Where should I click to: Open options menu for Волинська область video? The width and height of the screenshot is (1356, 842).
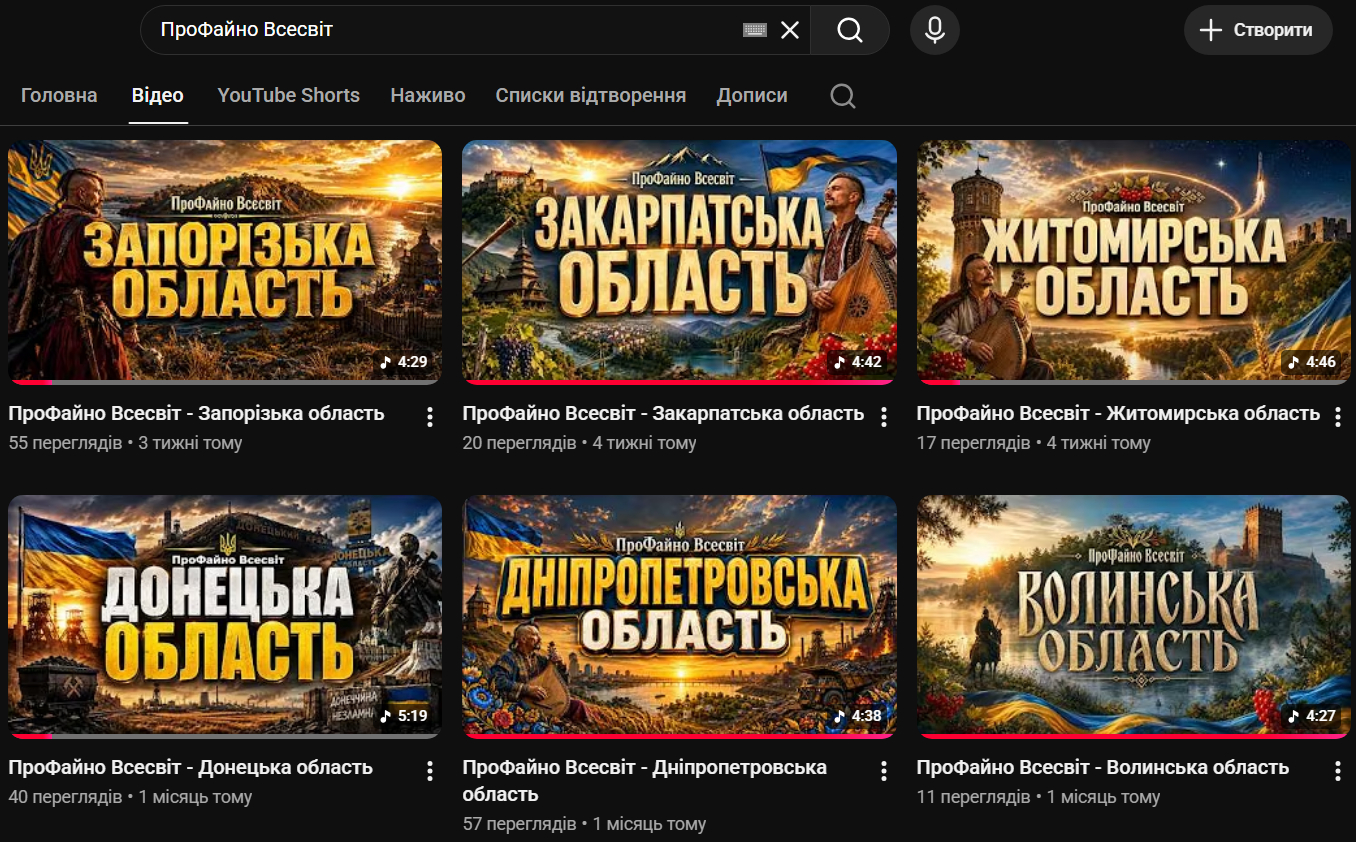coord(1338,770)
